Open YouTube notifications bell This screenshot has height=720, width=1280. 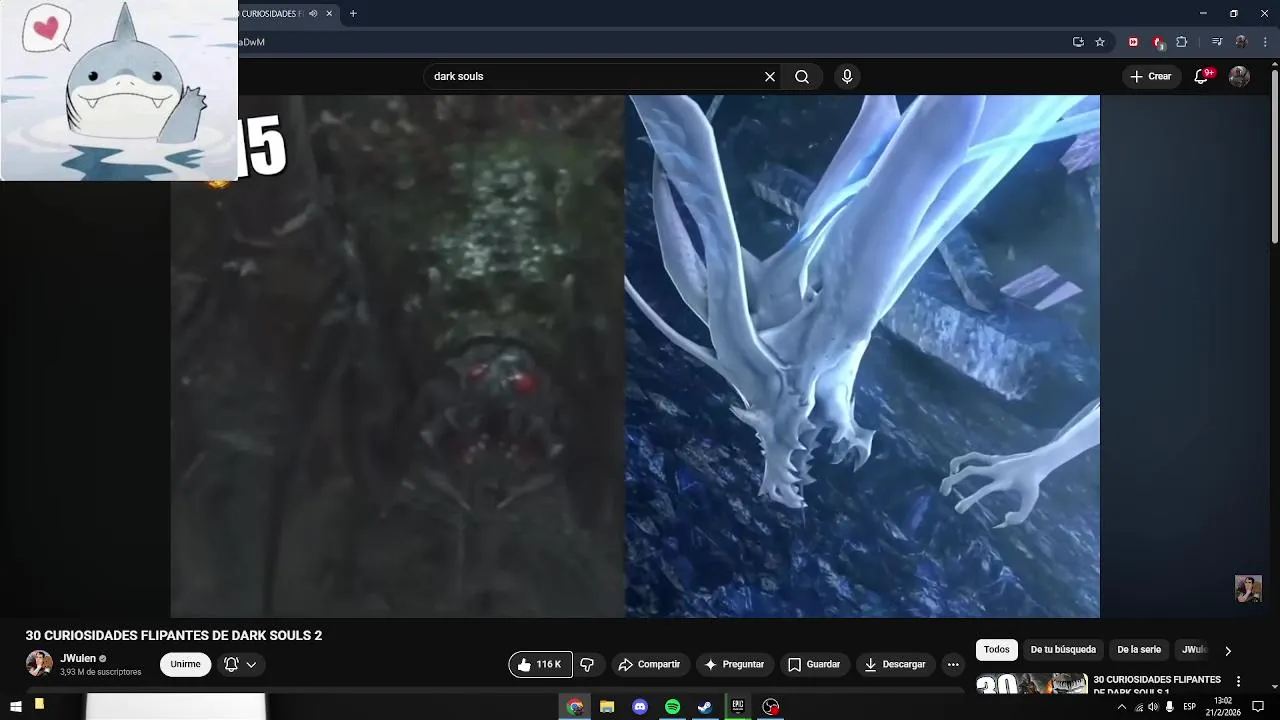point(1203,77)
